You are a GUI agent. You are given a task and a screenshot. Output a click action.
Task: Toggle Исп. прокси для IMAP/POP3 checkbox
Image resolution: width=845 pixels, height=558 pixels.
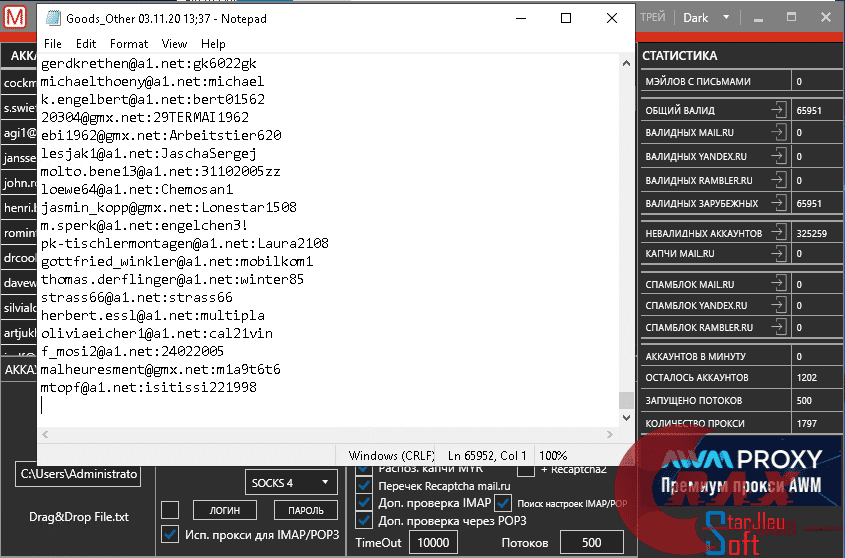click(170, 534)
